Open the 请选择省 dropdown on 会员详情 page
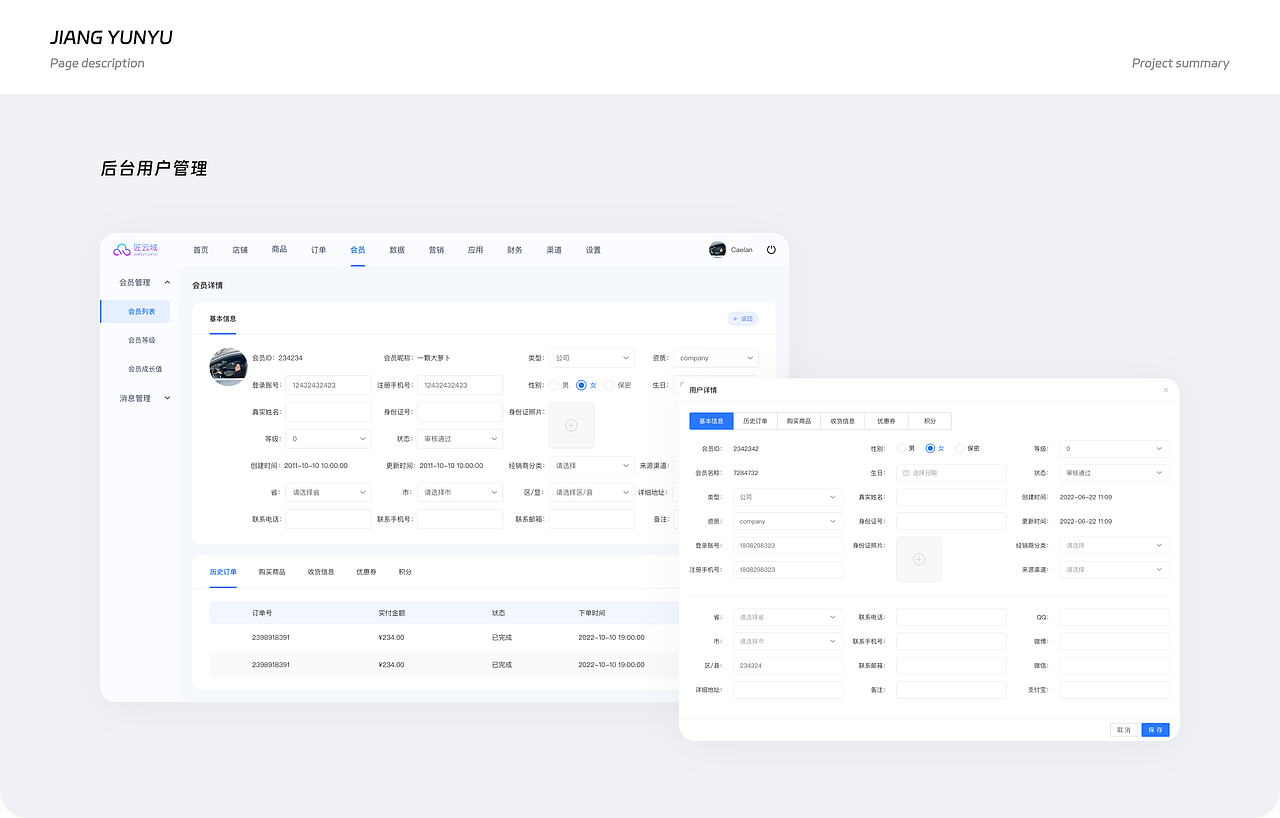 point(328,493)
